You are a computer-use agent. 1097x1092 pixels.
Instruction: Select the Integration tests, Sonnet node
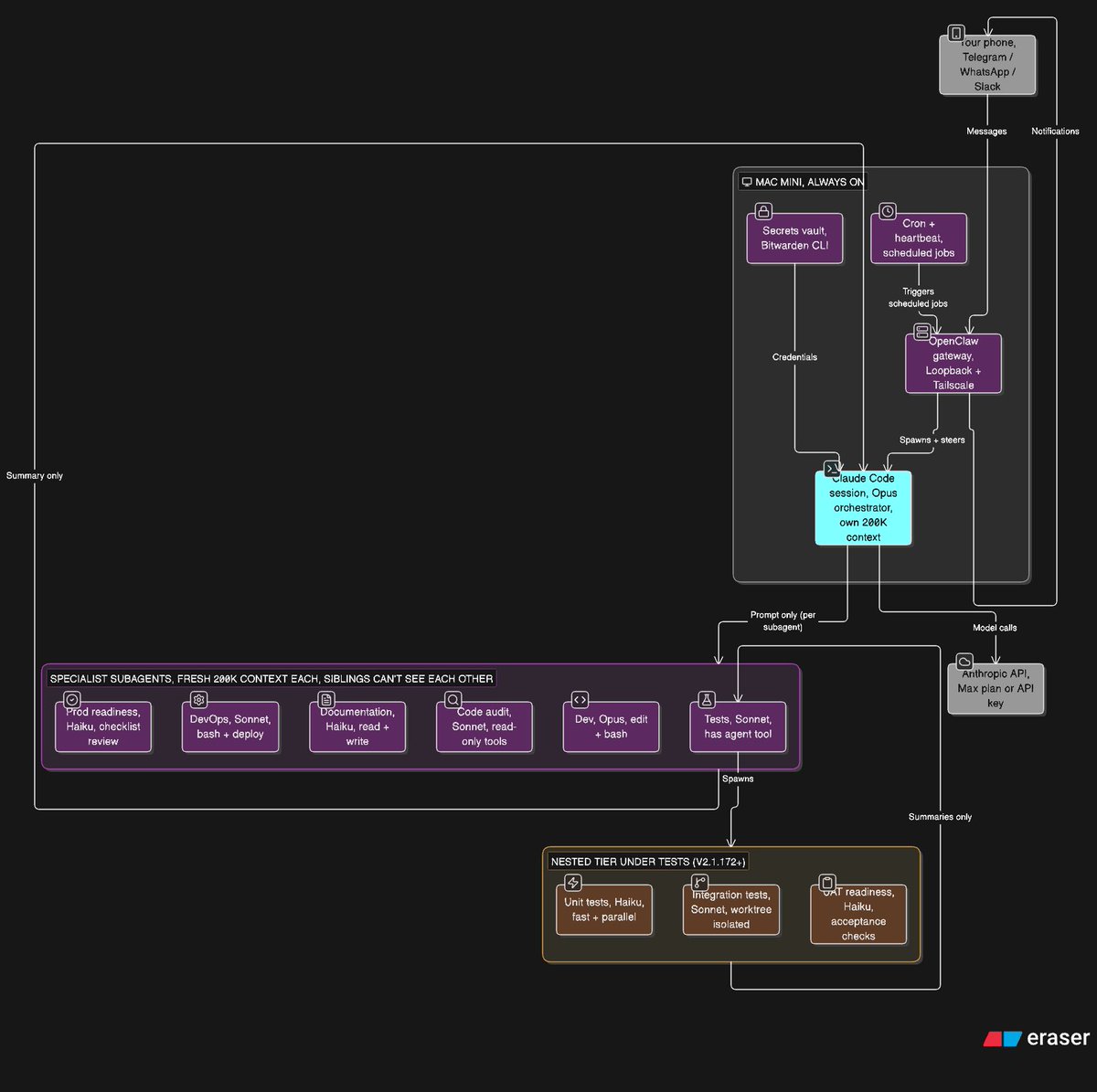731,910
